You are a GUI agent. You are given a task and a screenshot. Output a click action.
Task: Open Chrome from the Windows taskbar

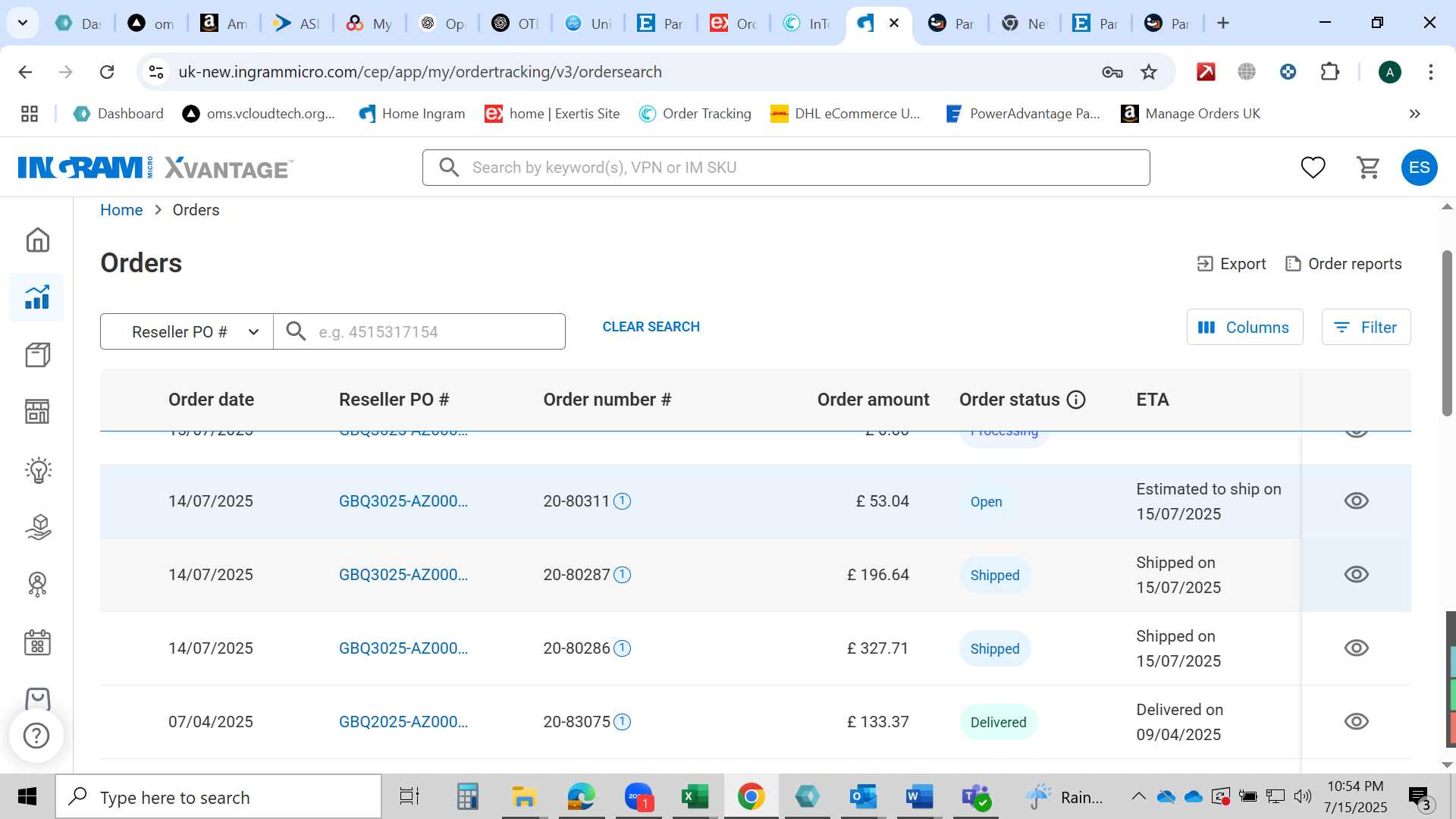tap(751, 797)
